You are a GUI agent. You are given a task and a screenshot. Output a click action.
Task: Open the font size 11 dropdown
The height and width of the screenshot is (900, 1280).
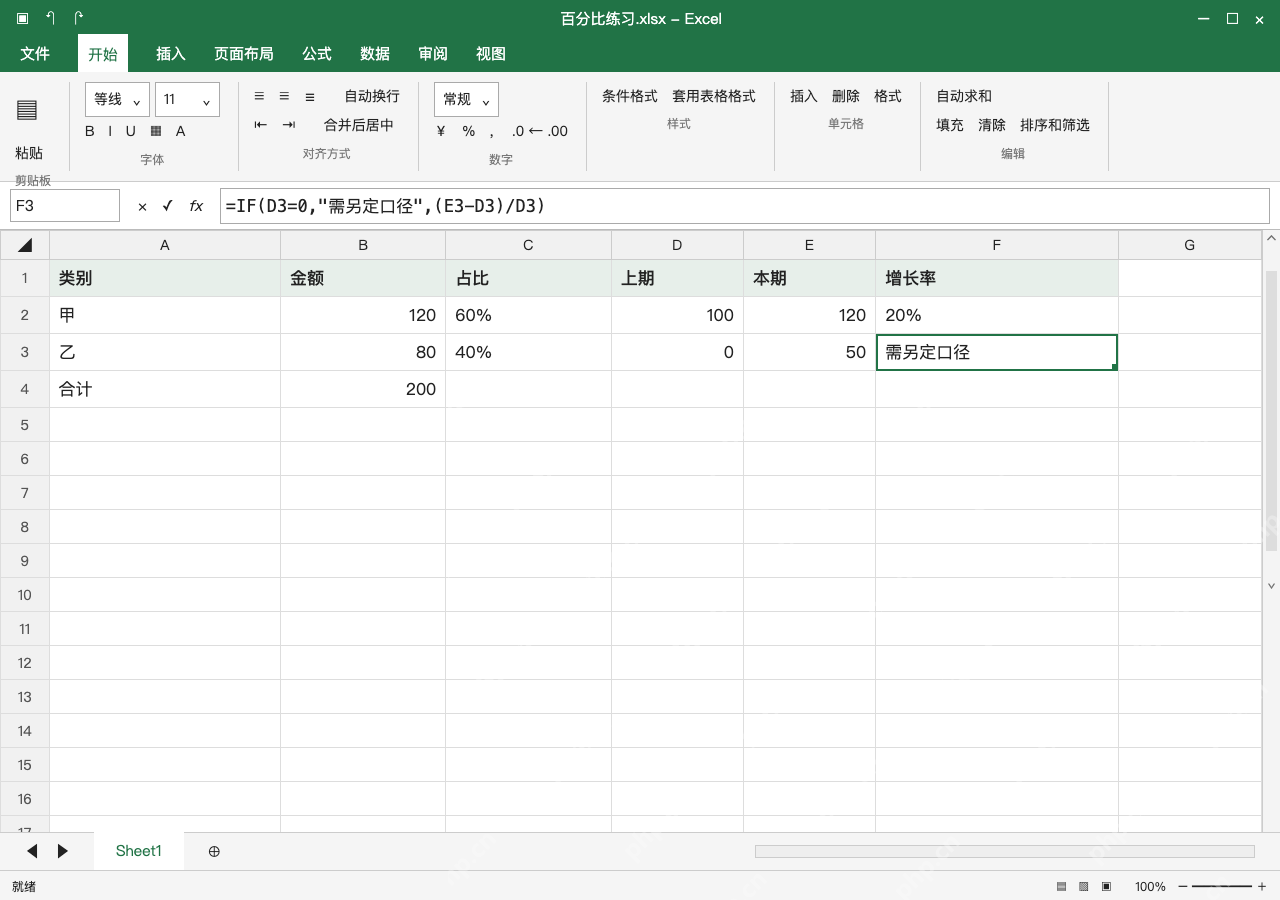(x=187, y=99)
